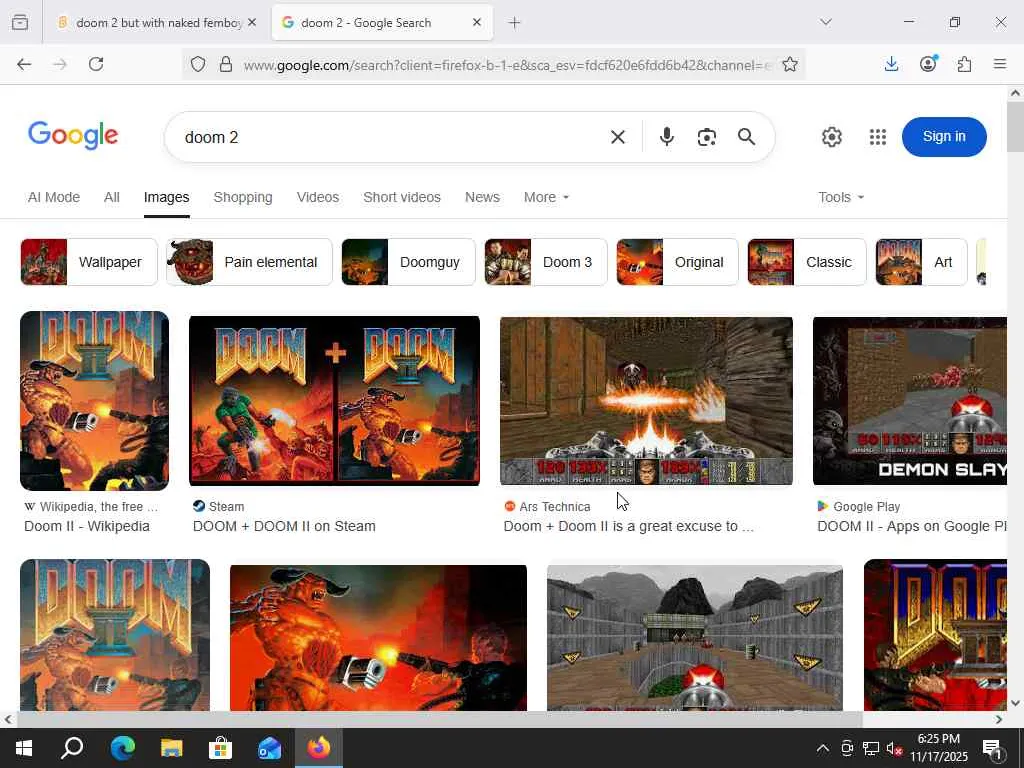
Task: Switch to AI Mode tab
Action: (x=54, y=197)
